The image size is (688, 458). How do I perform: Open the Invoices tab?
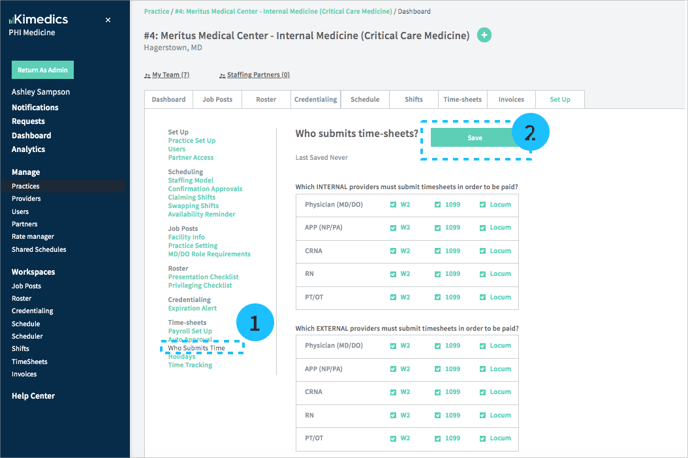click(x=511, y=100)
